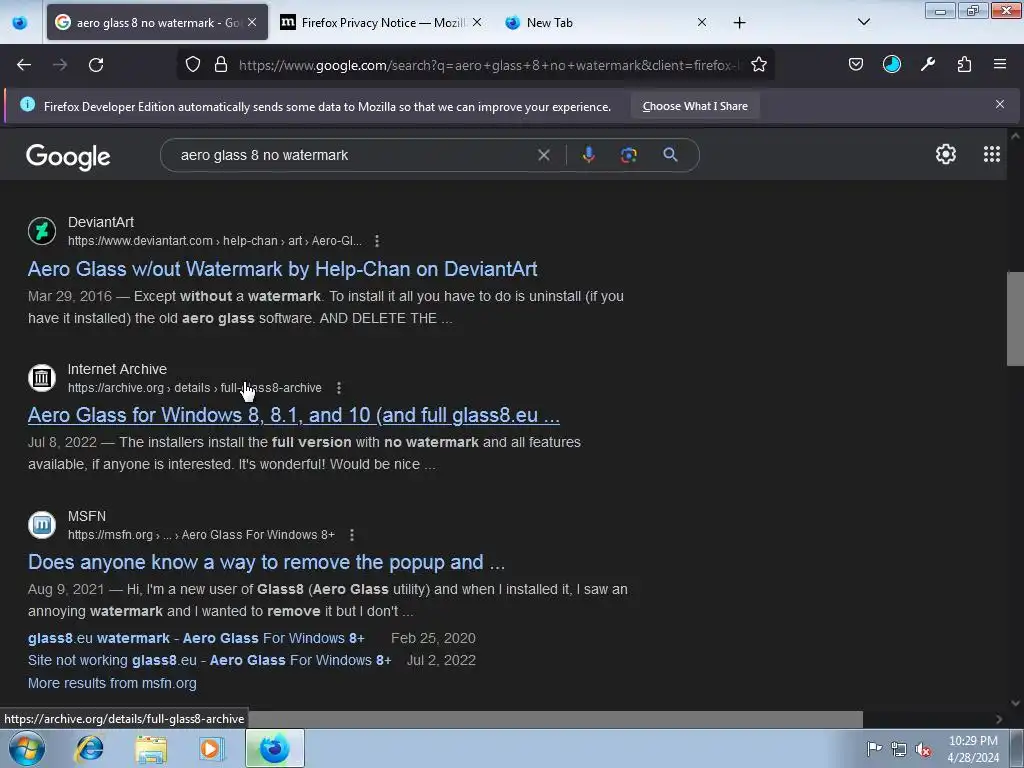Open Action Center flag tray icon
This screenshot has width=1024, height=768.
click(874, 749)
